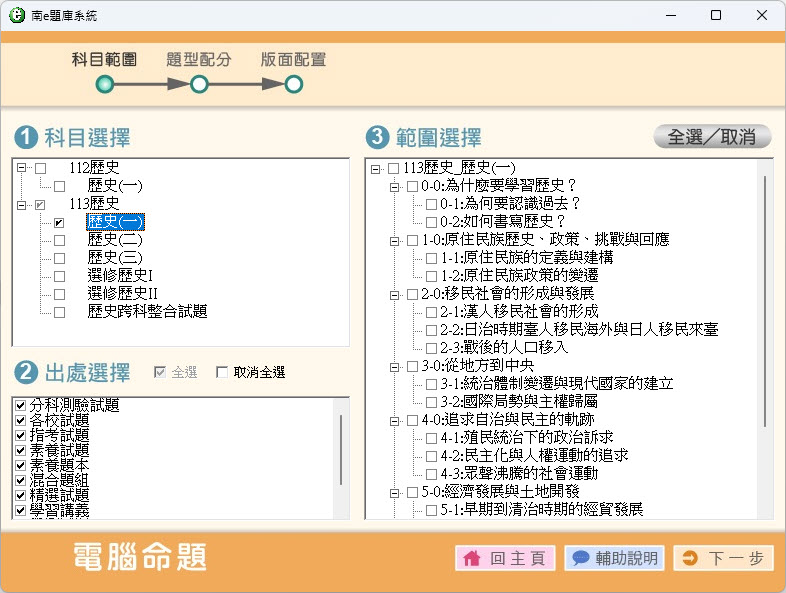This screenshot has width=786, height=593.
Task: Uncheck the 分科測驗試題 source checkbox
Action: pyautogui.click(x=21, y=406)
